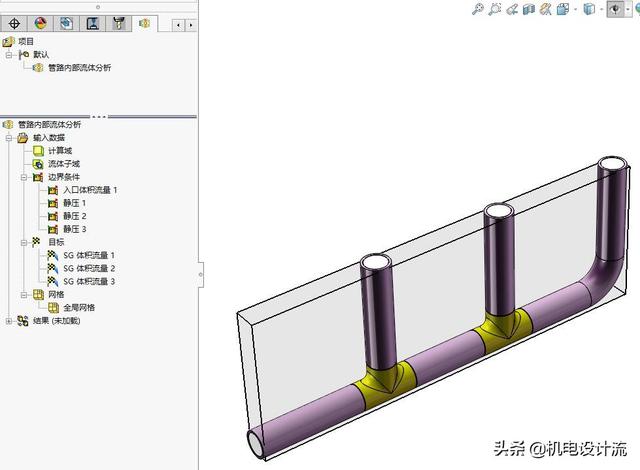This screenshot has height=470, width=640.
Task: Expand the 结果 (未加载) results node
Action: tap(9, 321)
